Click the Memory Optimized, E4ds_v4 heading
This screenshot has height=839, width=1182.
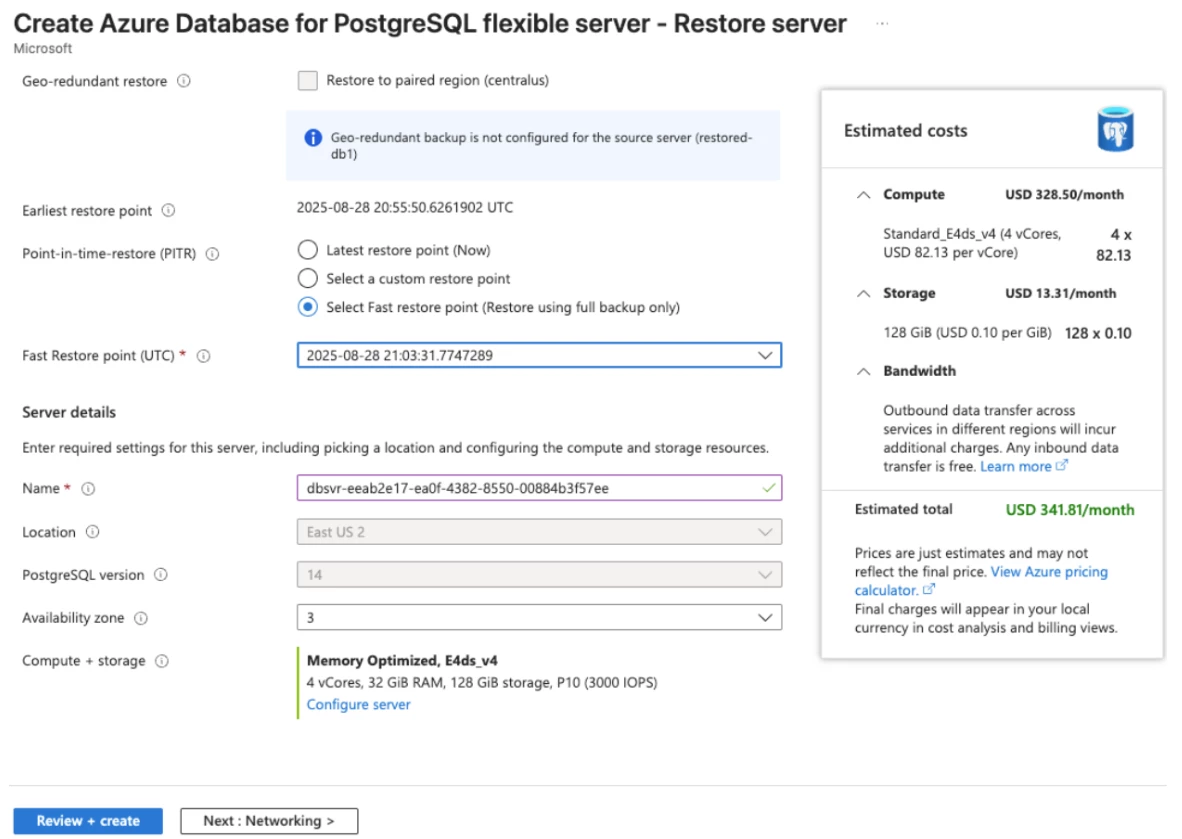pos(402,661)
